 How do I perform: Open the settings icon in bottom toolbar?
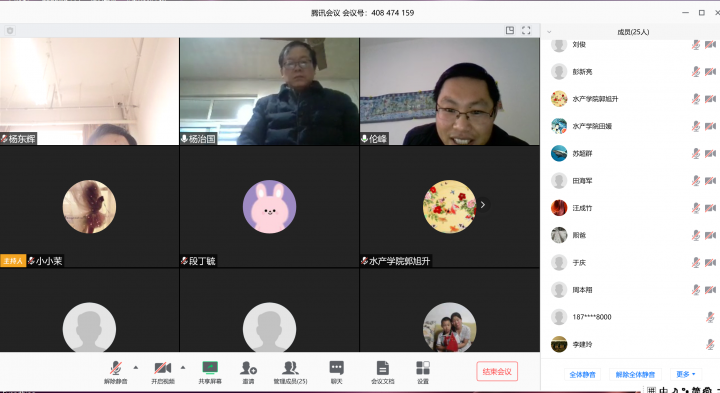[423, 368]
